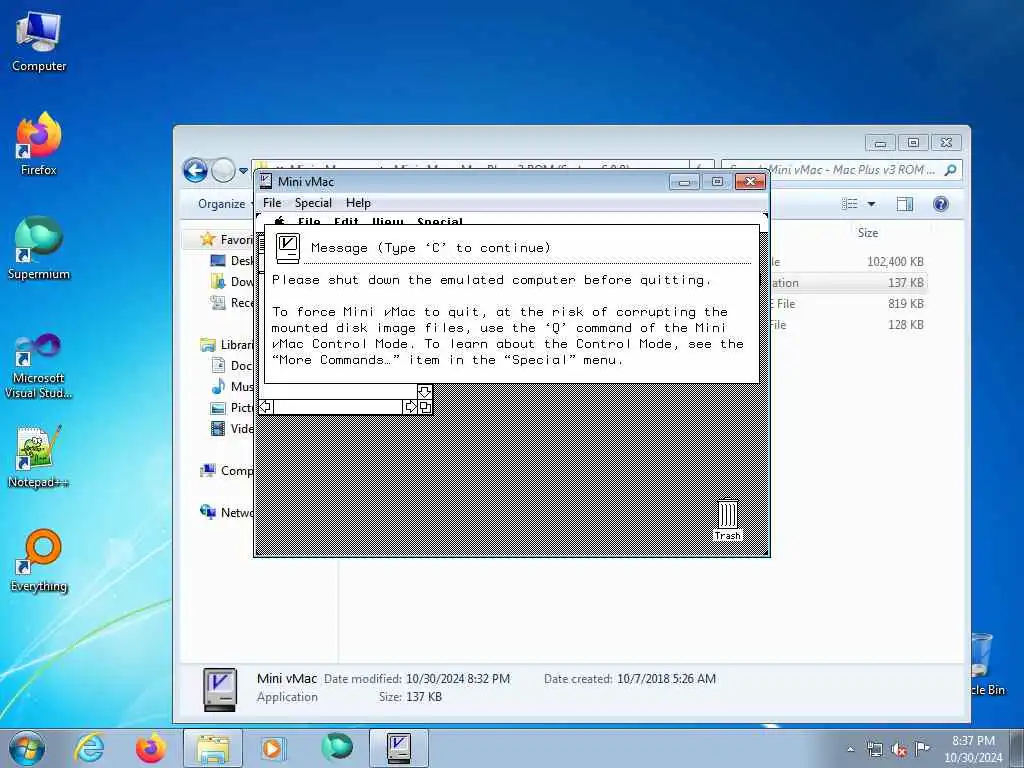Image resolution: width=1024 pixels, height=768 pixels.
Task: Open the Action Center flag icon
Action: 922,748
